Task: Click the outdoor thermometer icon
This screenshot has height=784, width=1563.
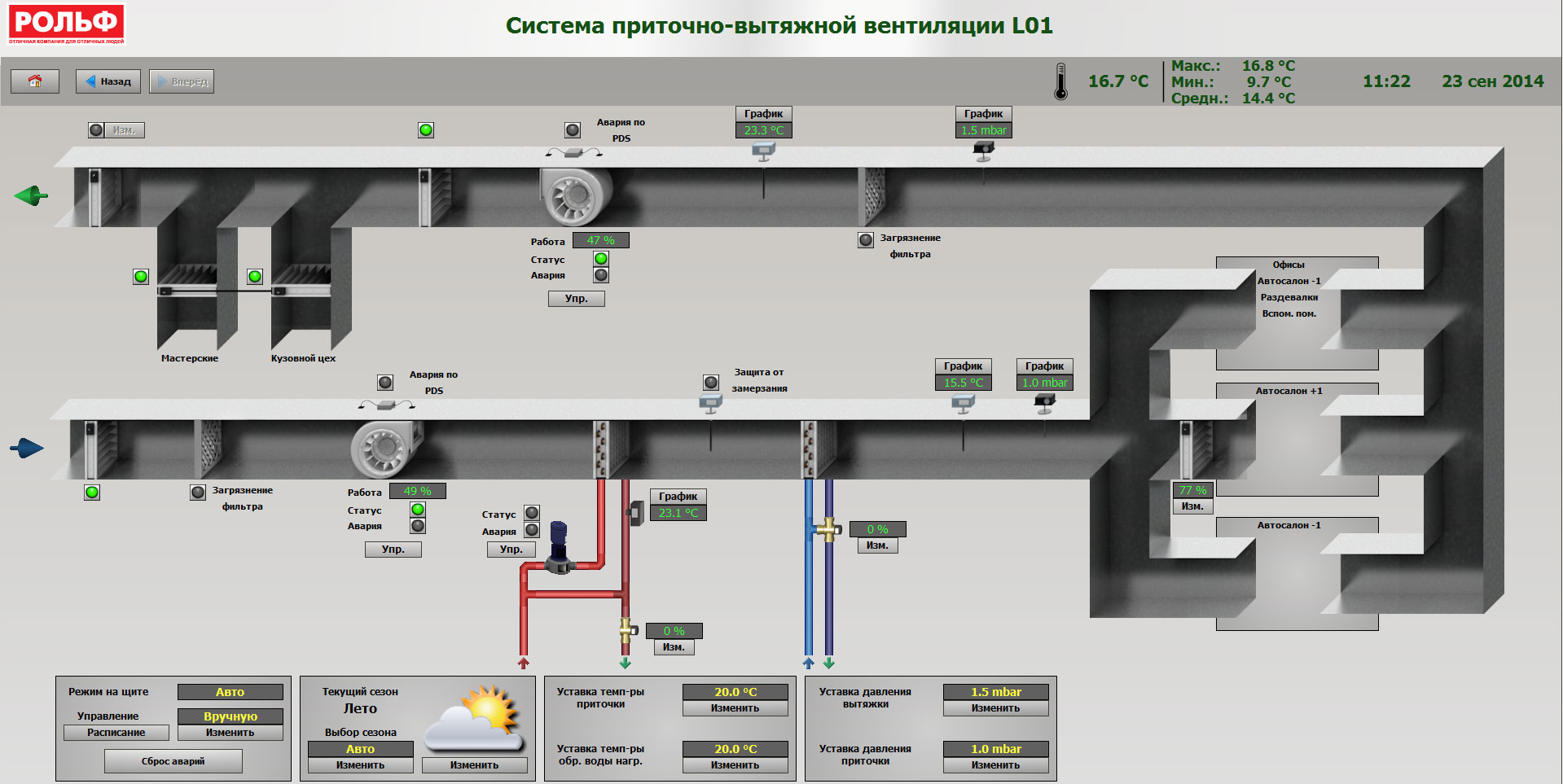Action: click(x=1060, y=81)
